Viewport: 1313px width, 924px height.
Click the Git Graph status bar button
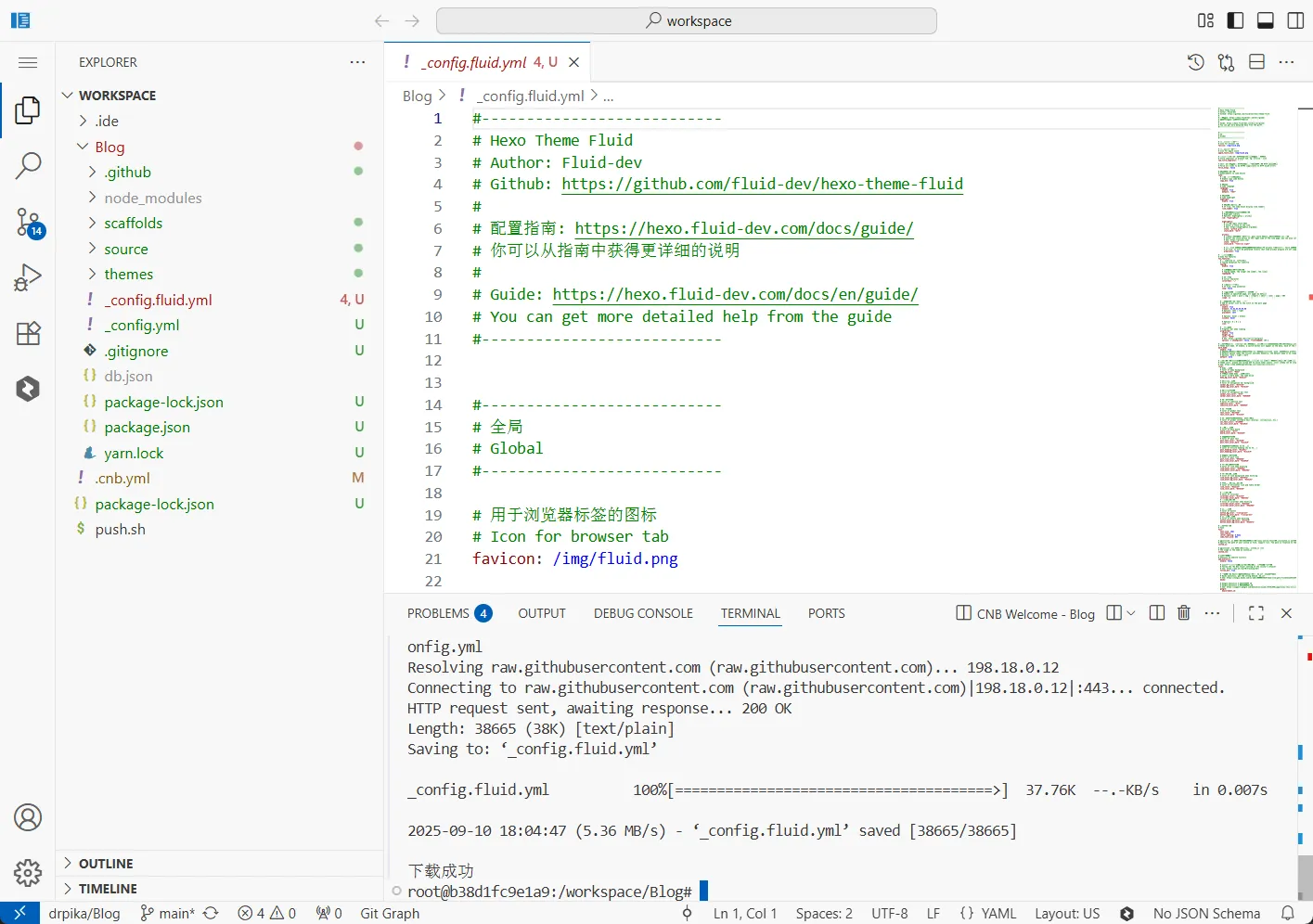pos(390,913)
